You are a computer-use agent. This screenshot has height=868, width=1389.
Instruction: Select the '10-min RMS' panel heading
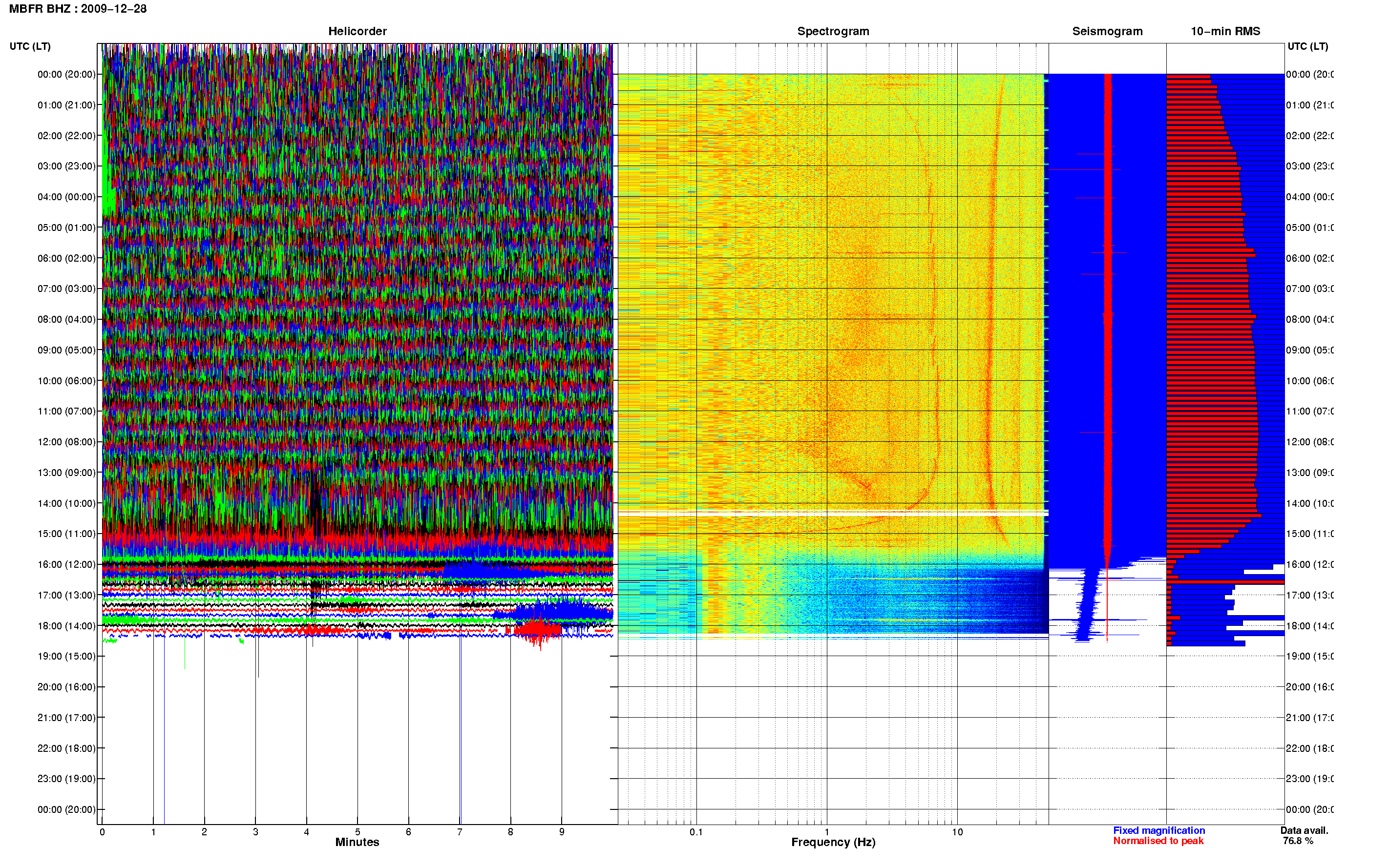(1225, 31)
